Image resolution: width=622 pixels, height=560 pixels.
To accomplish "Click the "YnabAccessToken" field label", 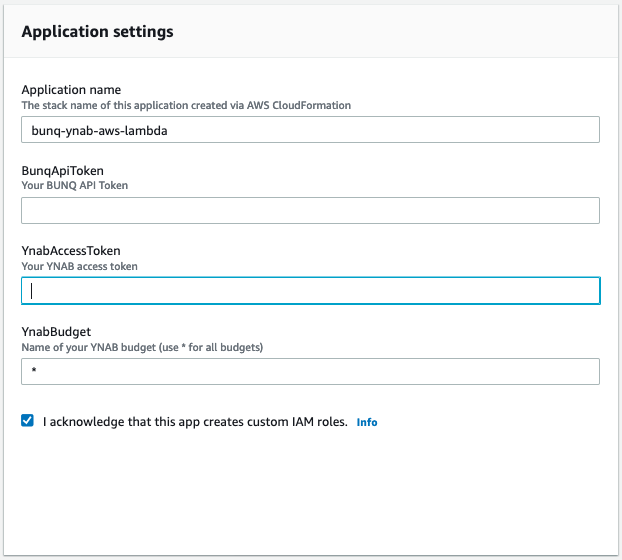I will pos(71,251).
